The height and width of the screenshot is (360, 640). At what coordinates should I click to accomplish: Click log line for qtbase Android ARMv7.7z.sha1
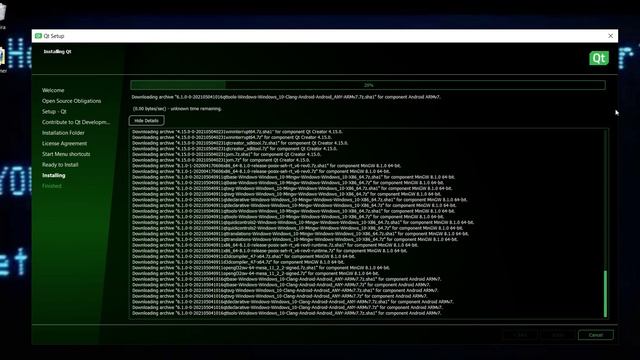(x=287, y=279)
